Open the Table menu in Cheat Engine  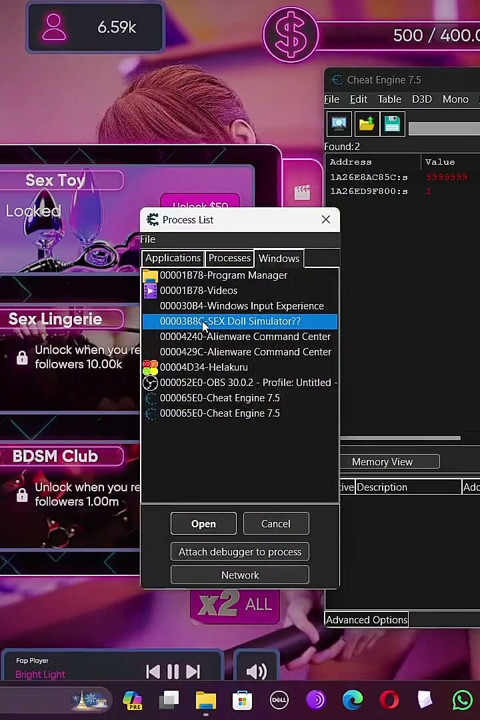tap(389, 99)
